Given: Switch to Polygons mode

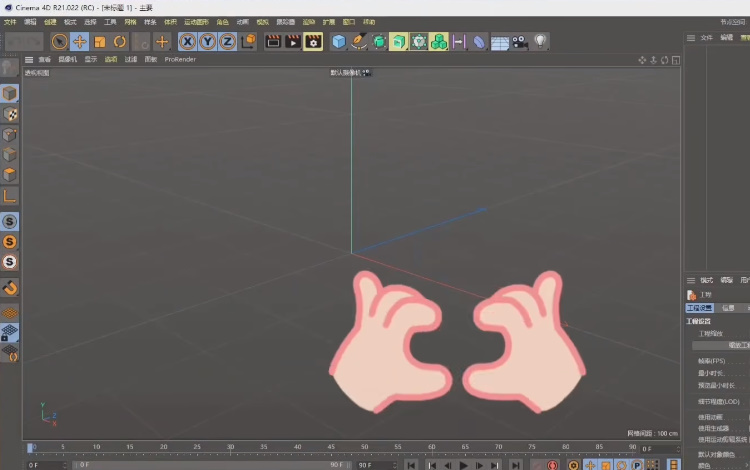Looking at the screenshot, I should pos(10,175).
